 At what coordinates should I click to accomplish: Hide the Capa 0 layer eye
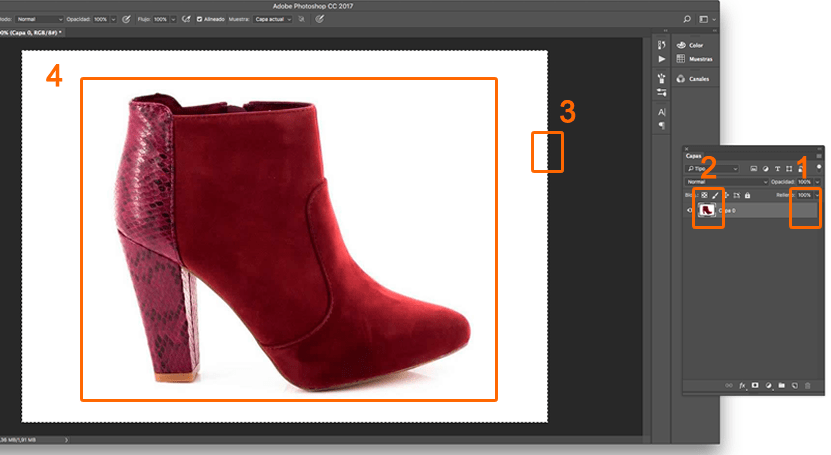690,211
